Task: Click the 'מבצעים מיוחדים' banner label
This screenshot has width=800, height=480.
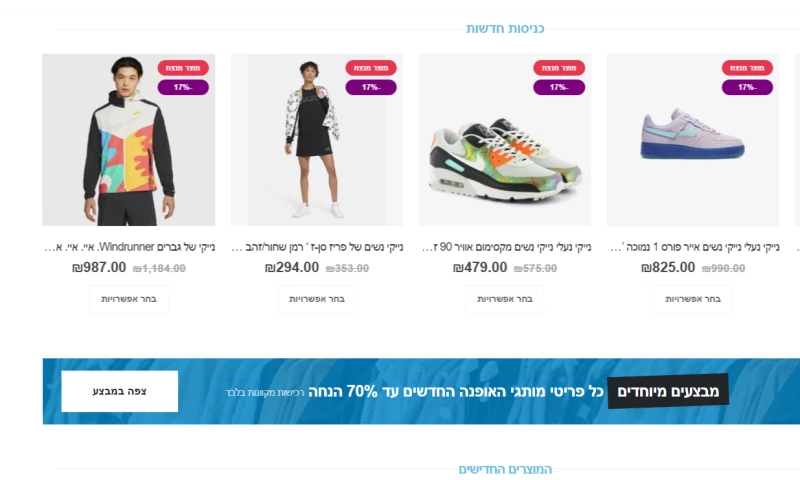Action: click(x=668, y=391)
